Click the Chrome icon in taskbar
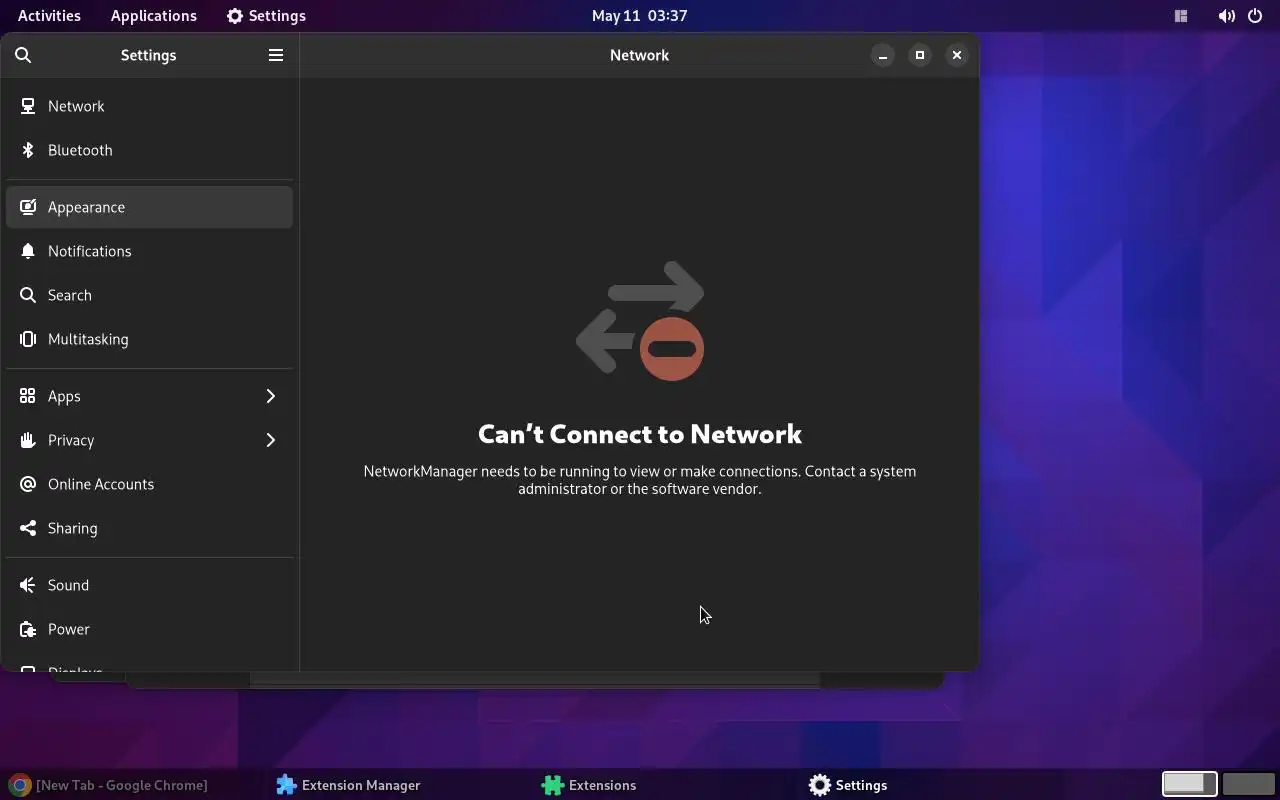The image size is (1280, 800). tap(20, 785)
